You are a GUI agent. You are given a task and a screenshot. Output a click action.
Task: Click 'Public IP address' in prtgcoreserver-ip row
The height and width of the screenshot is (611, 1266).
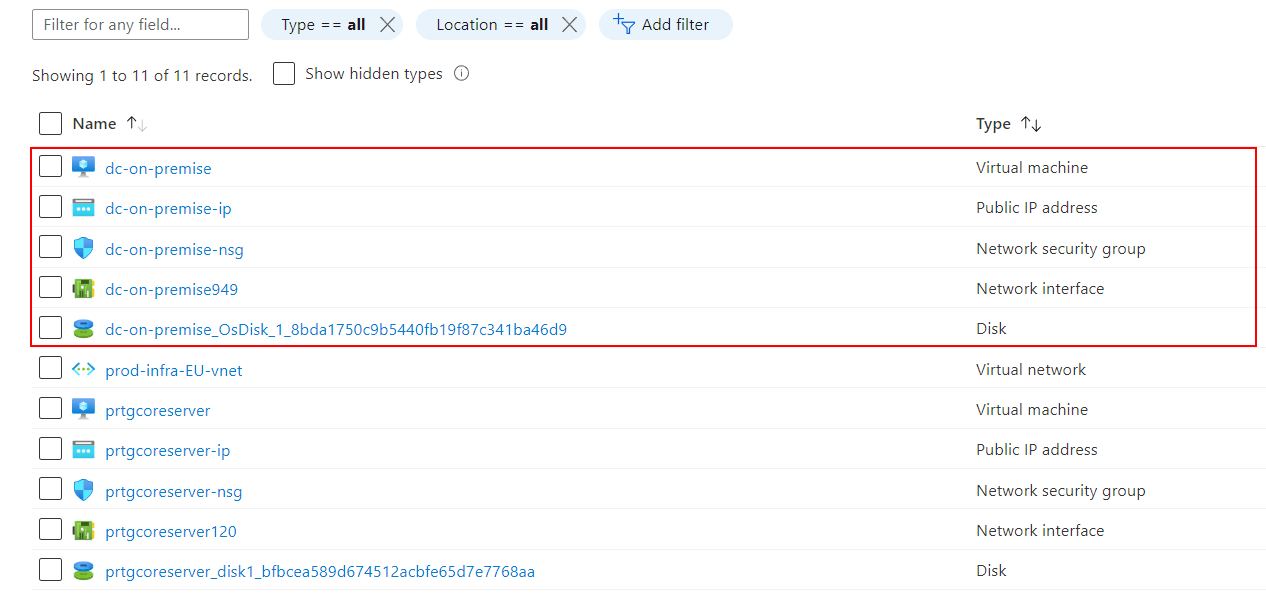coord(1037,449)
